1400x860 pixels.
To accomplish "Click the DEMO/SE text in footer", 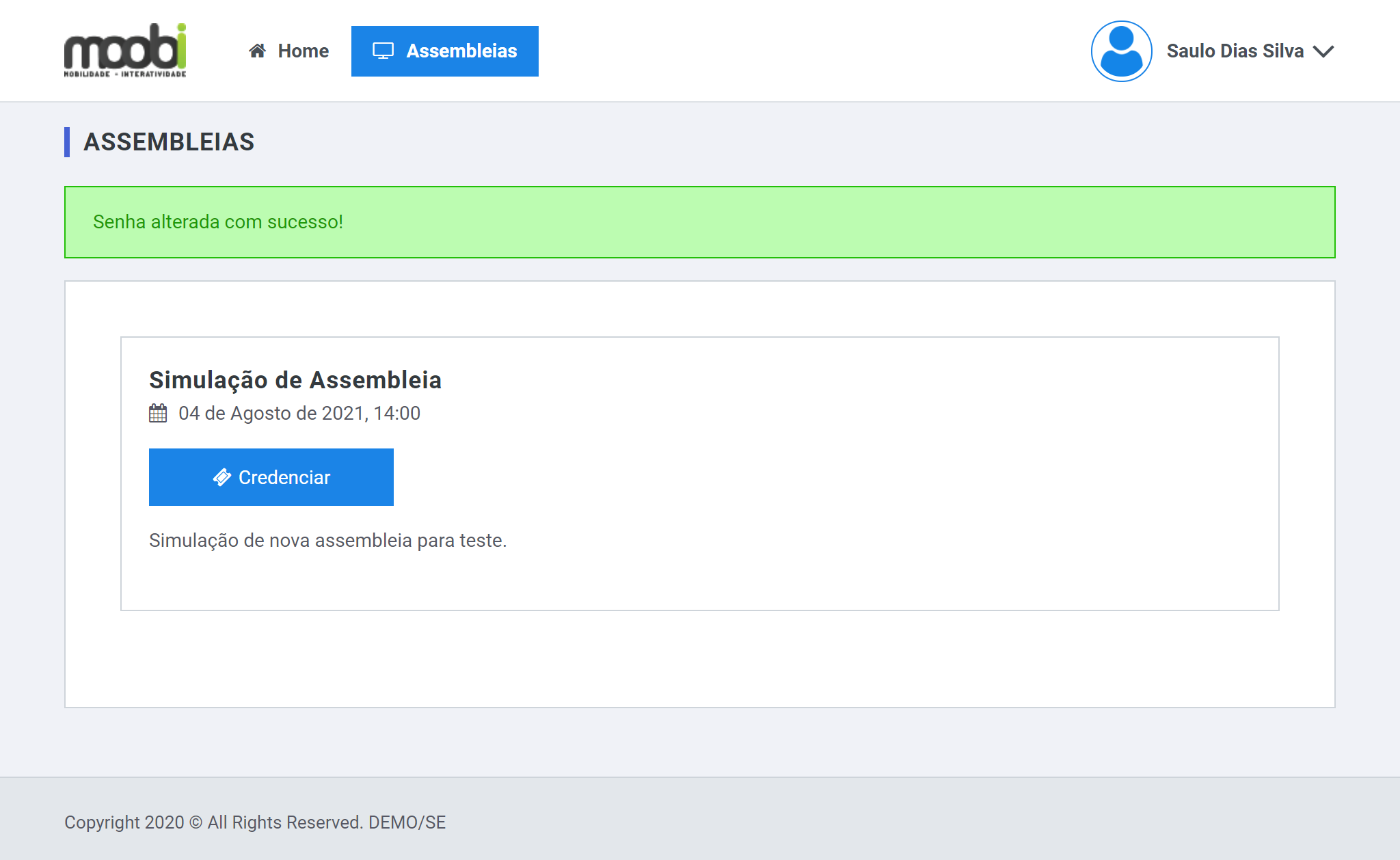I will coord(407,822).
